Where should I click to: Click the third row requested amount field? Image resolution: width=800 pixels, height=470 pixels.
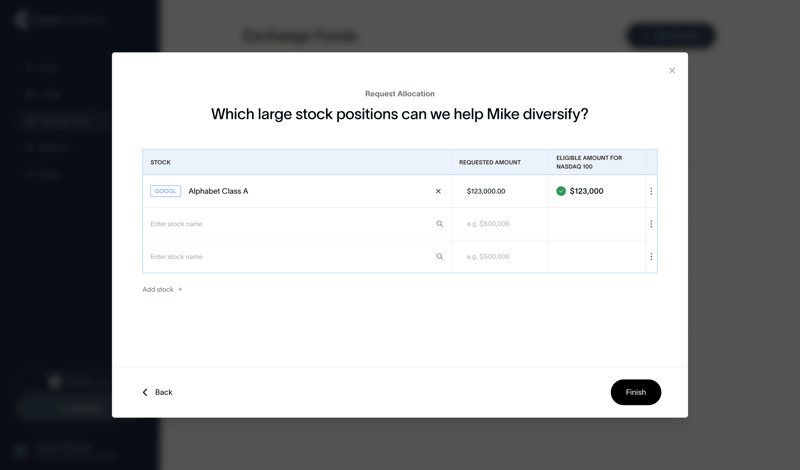499,257
